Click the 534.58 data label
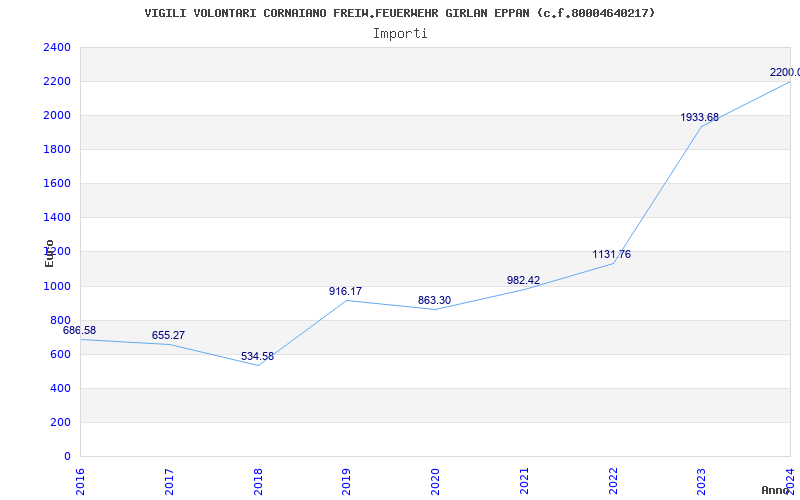The image size is (800, 500). 257,356
